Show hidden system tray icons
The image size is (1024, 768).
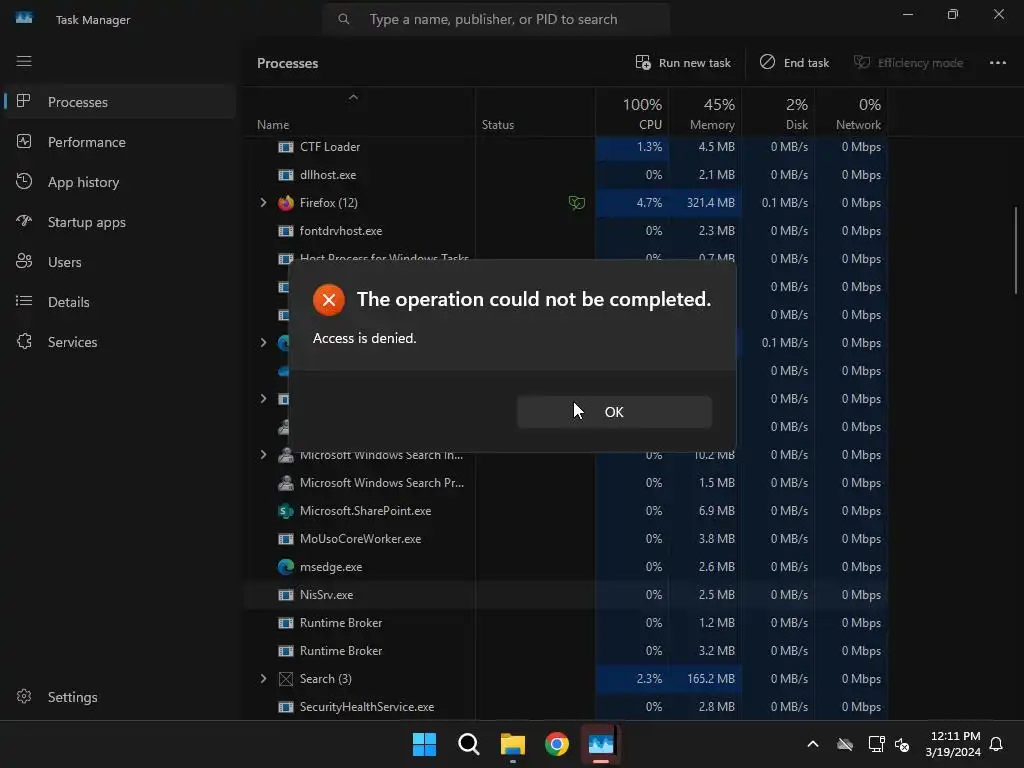[813, 744]
